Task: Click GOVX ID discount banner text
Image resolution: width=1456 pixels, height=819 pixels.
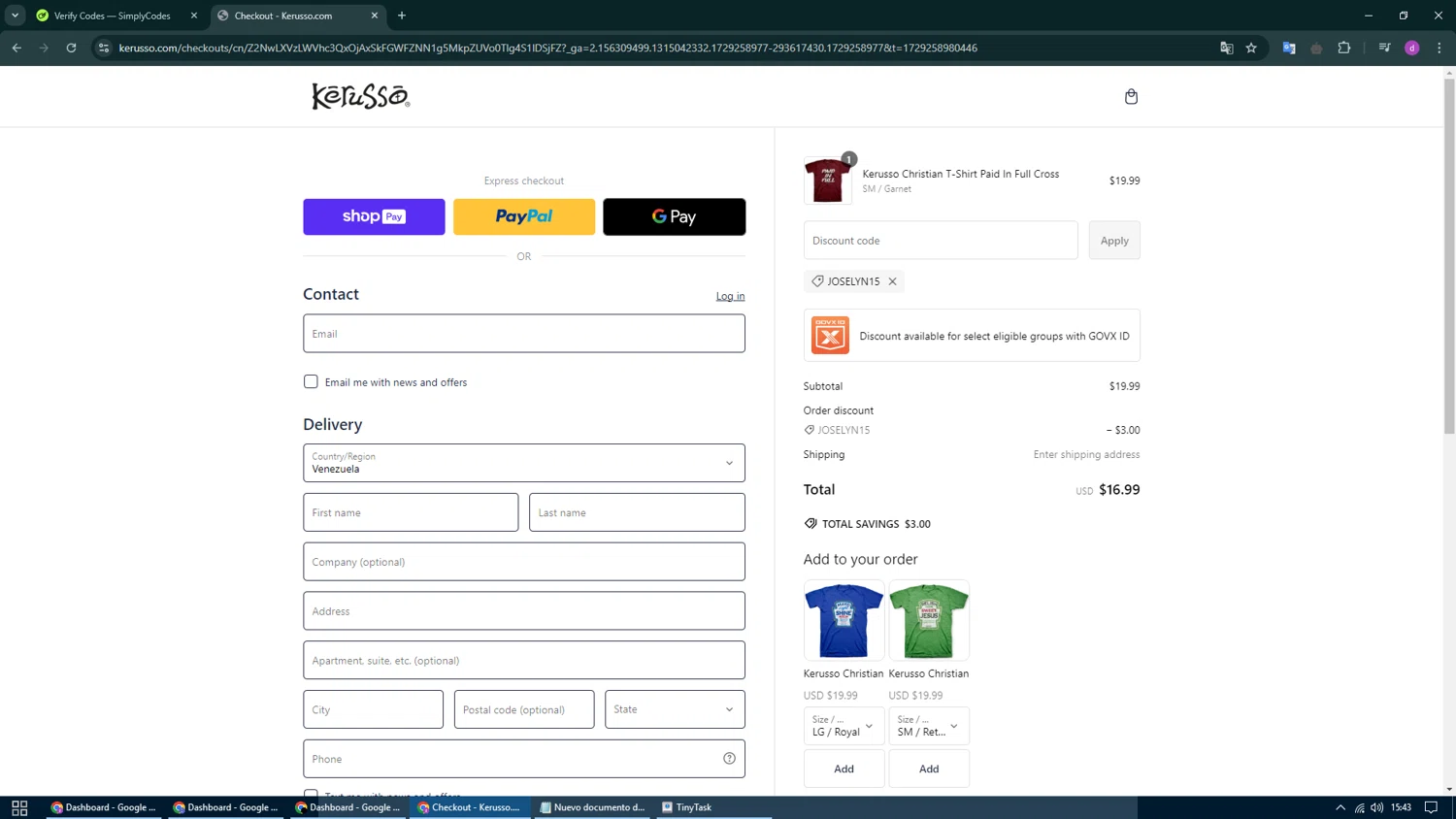Action: pos(994,337)
